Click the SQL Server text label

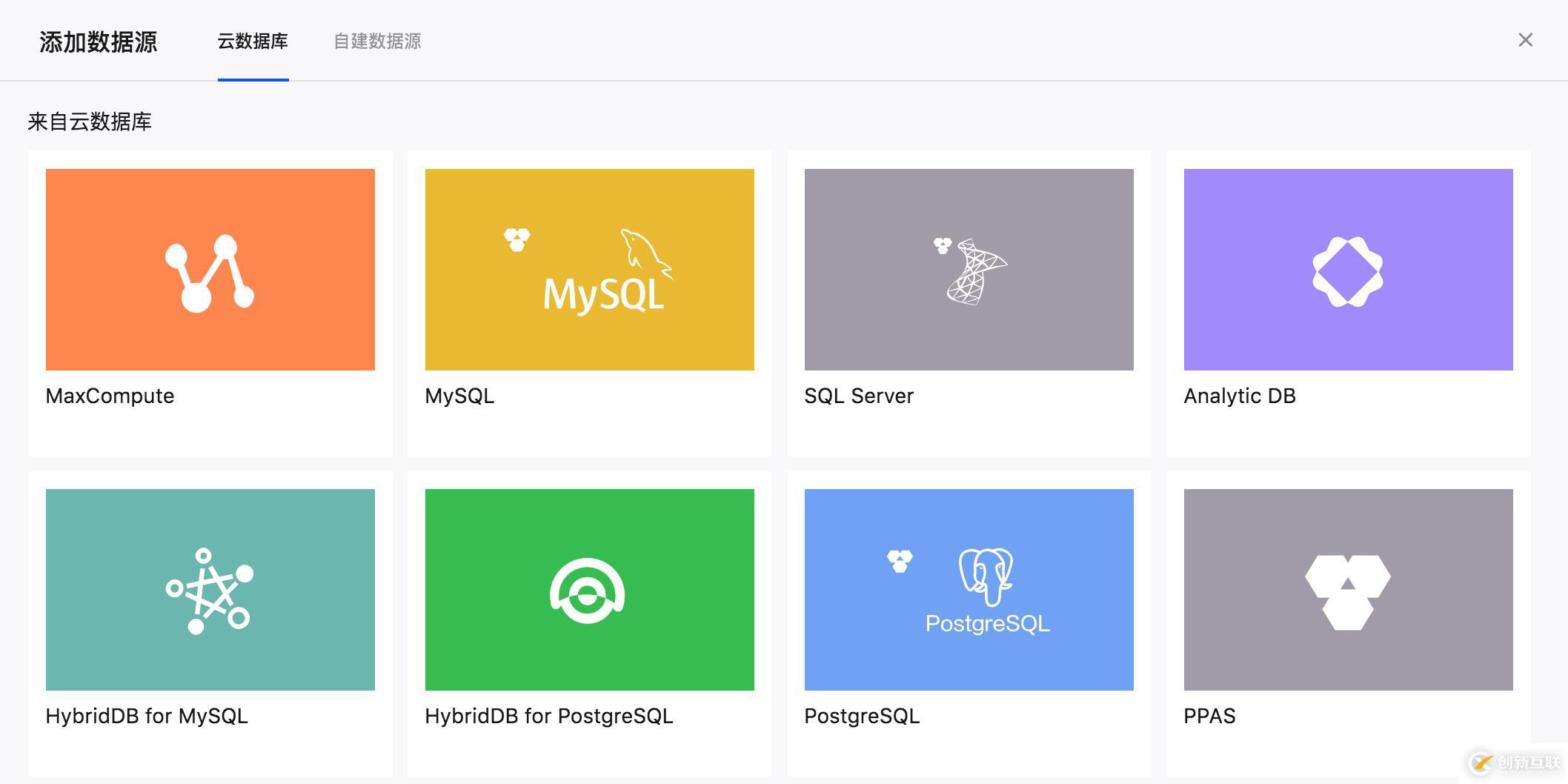tap(859, 396)
